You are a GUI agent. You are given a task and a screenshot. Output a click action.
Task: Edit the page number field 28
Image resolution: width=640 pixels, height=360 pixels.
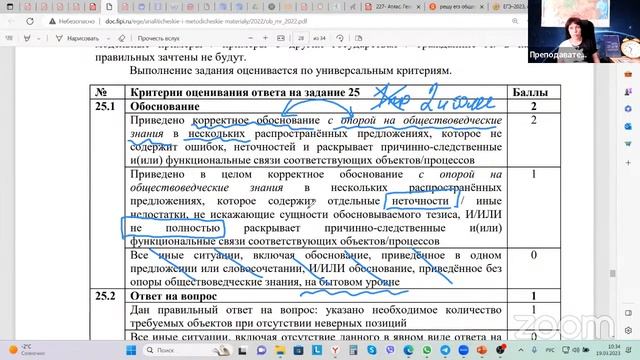tap(301, 38)
